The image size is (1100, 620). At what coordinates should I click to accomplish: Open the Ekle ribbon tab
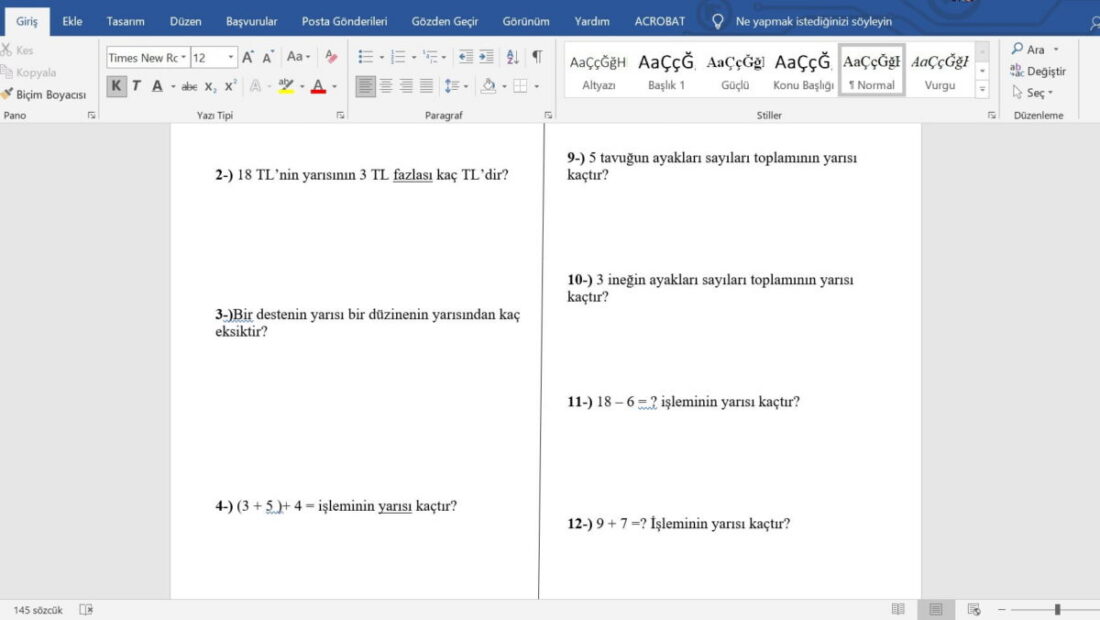72,21
